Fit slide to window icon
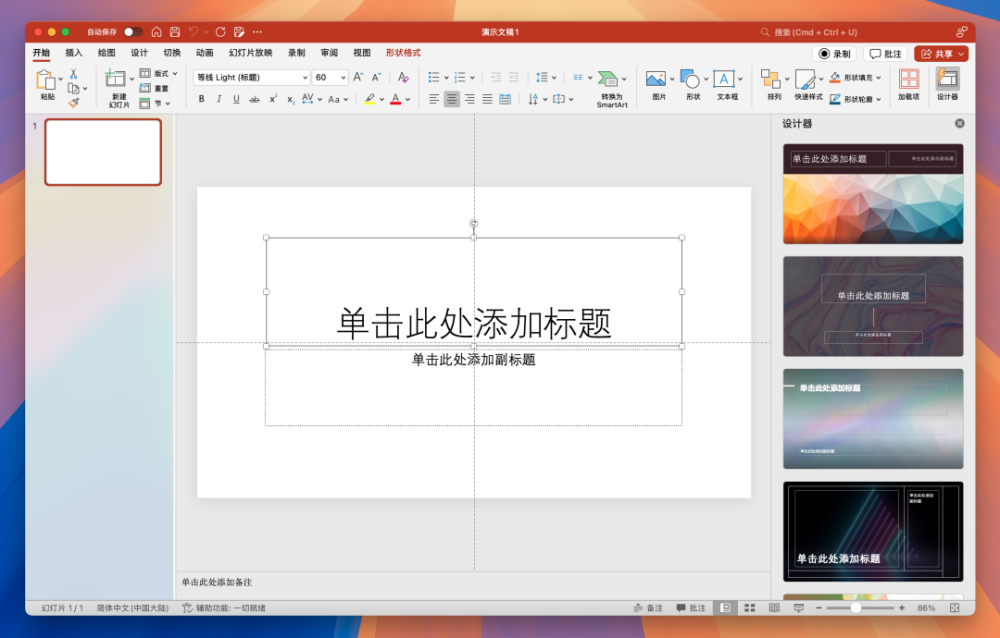The width and height of the screenshot is (1000, 638). [x=955, y=608]
